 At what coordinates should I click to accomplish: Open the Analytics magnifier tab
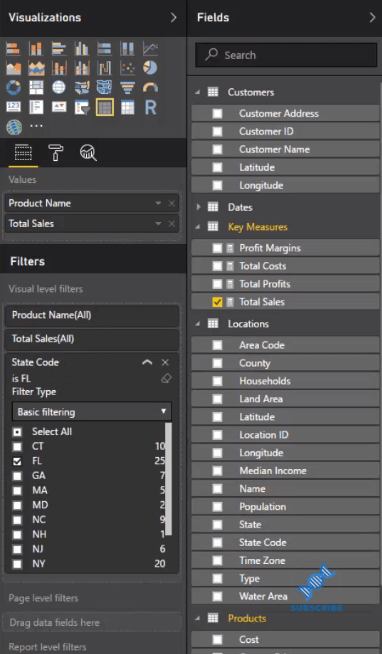[x=88, y=153]
